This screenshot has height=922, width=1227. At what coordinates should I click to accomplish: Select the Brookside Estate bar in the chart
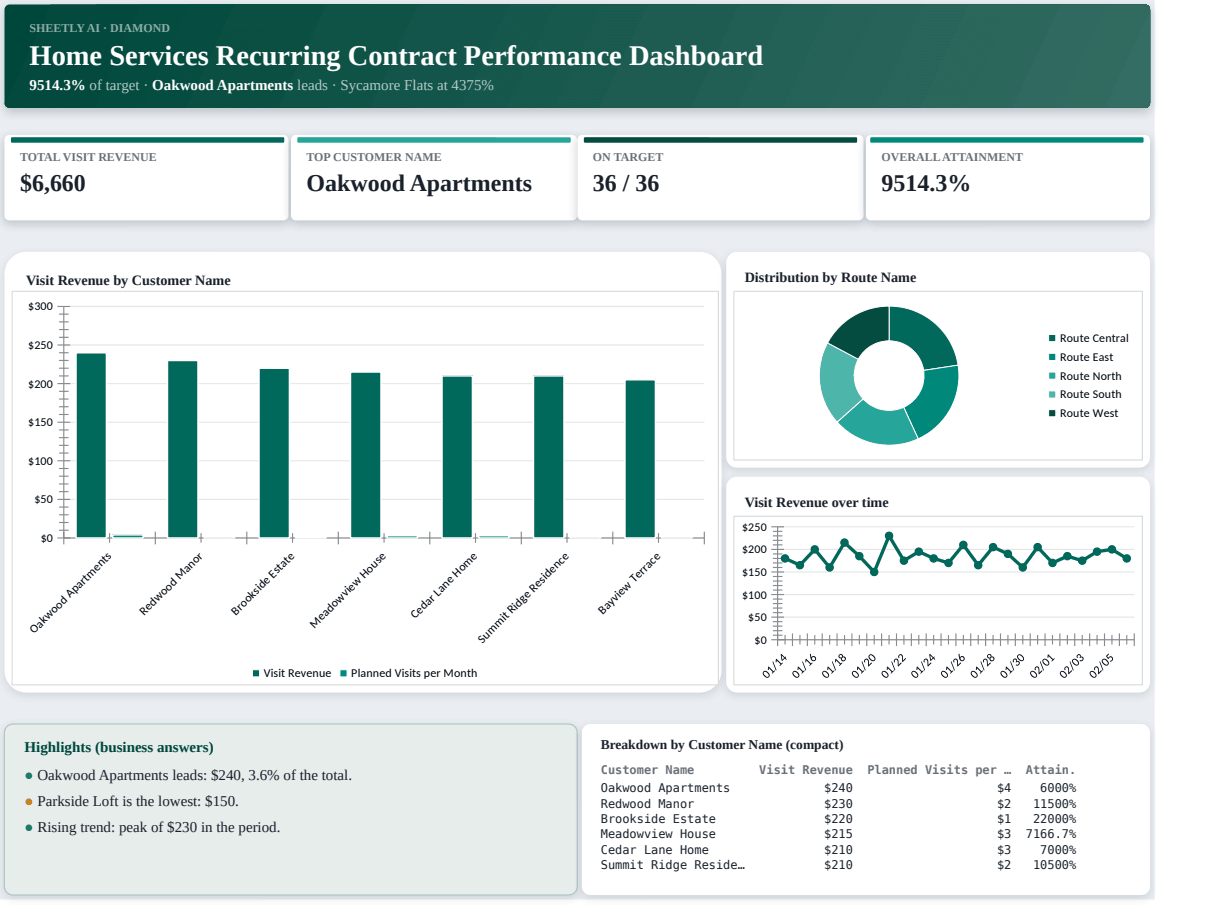tap(274, 454)
